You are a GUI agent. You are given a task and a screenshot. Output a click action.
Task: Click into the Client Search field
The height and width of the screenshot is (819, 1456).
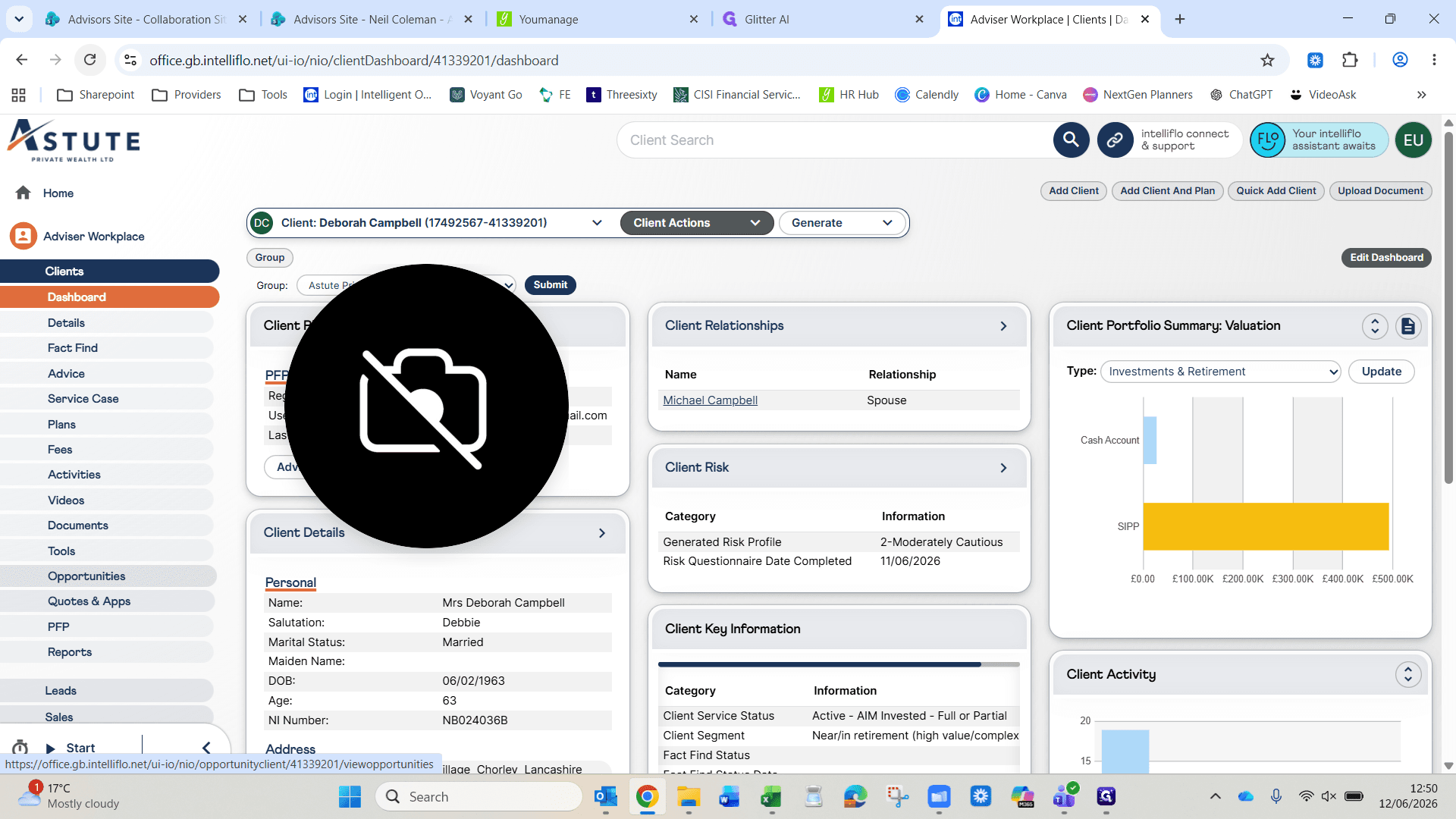[x=834, y=140]
